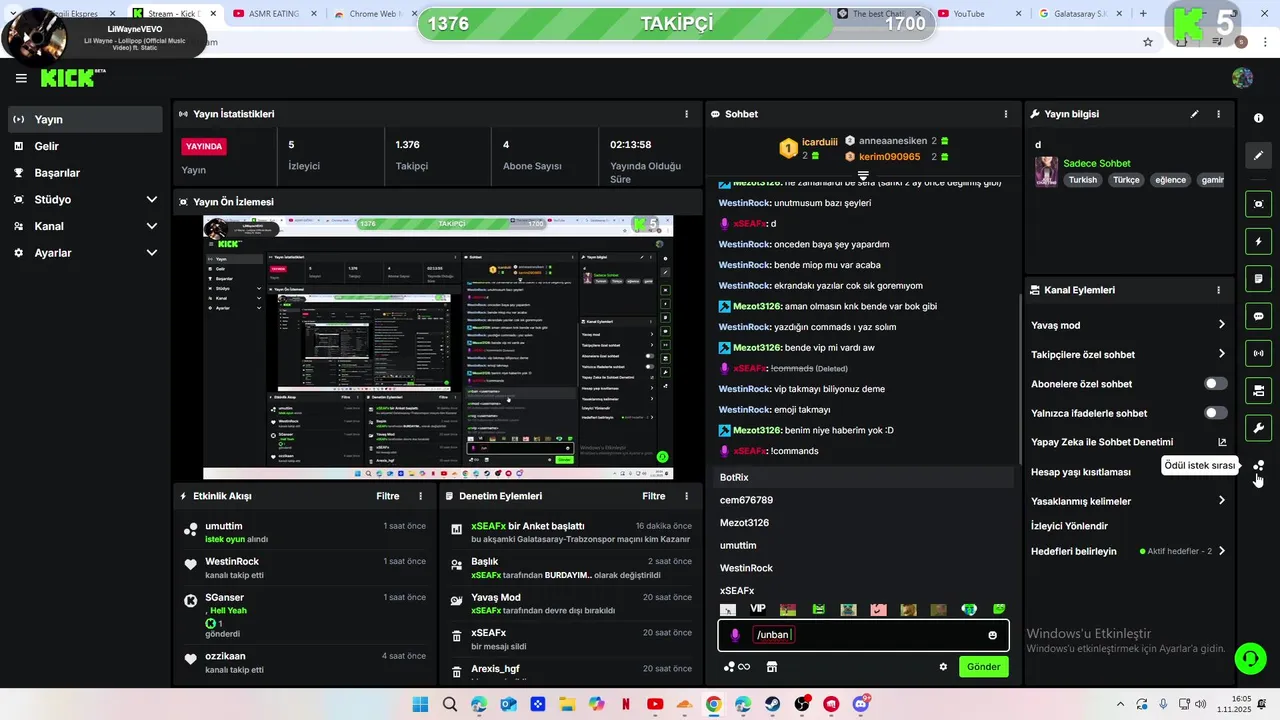Image resolution: width=1280 pixels, height=720 pixels.
Task: Click the /unban chat input field
Action: coord(863,635)
